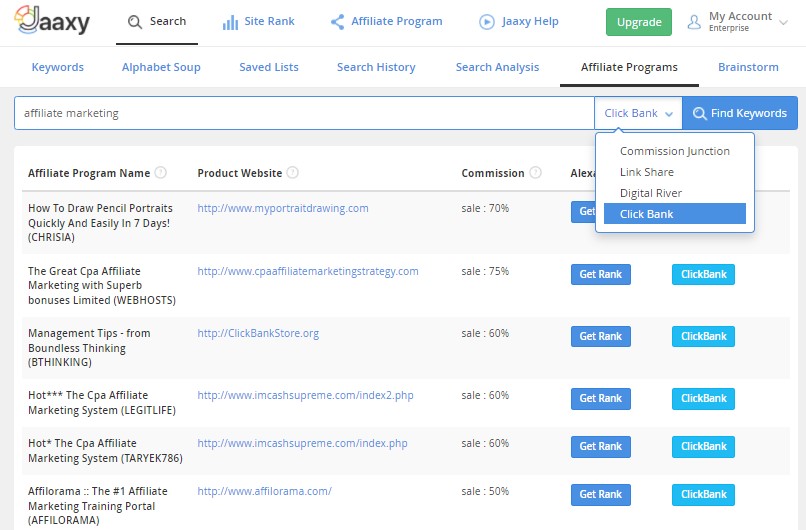Choose Link Share from the dropdown
Screen dimensions: 806x530
674,172
